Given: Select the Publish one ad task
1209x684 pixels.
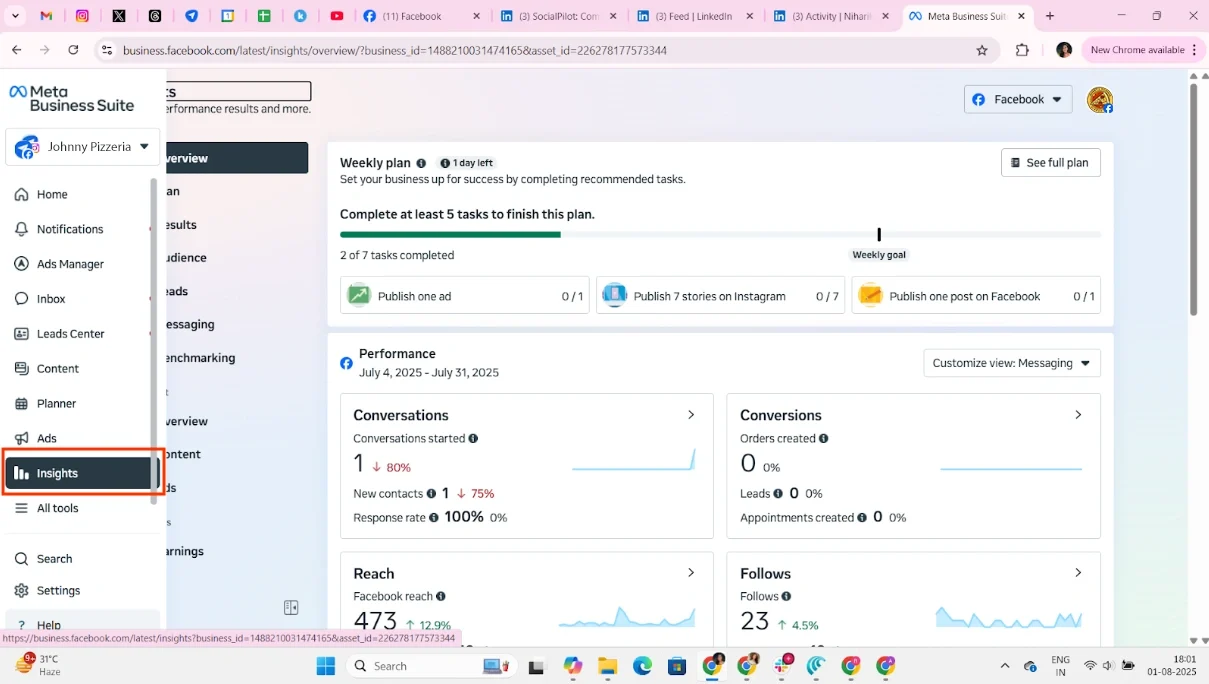Looking at the screenshot, I should [464, 295].
